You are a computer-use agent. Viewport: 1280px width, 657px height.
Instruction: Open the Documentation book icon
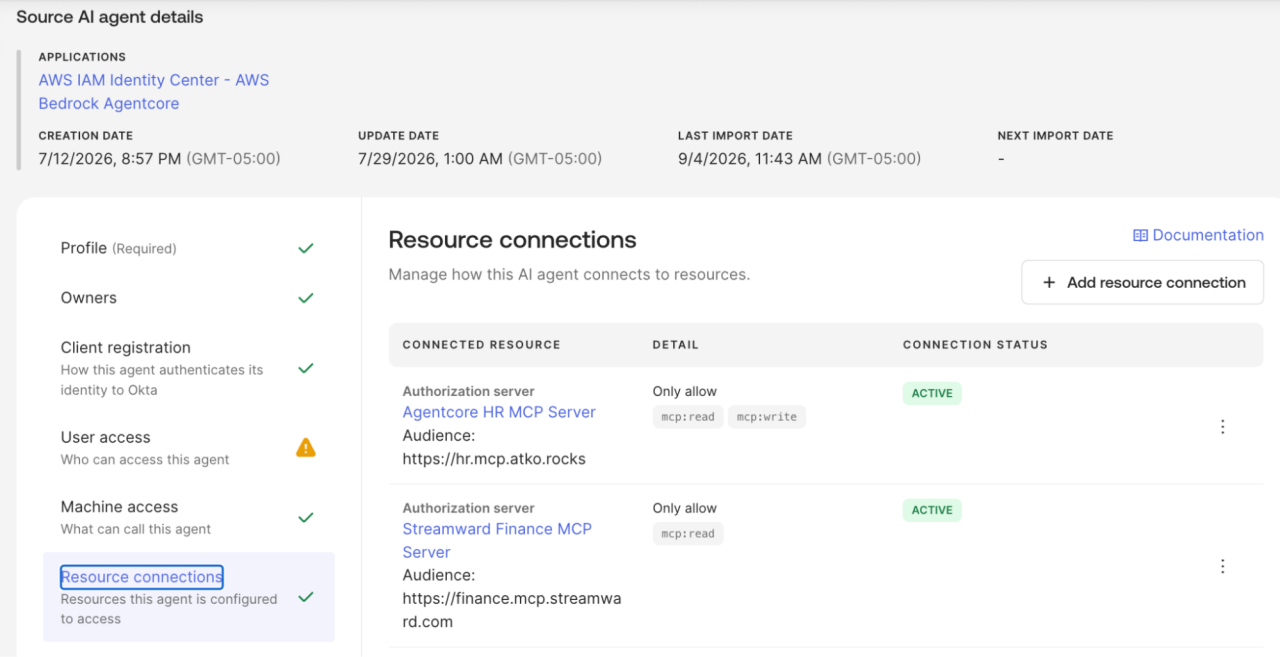(x=1140, y=235)
